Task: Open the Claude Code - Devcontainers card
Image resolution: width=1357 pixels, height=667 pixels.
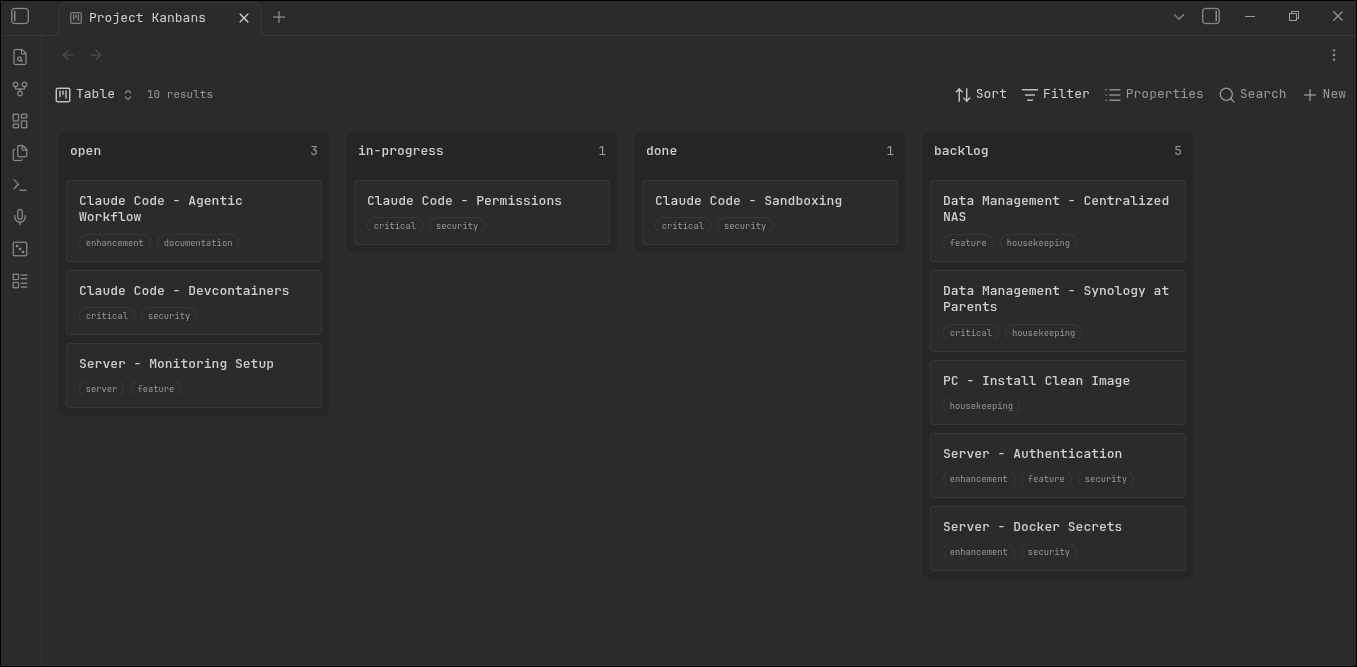Action: pos(194,302)
